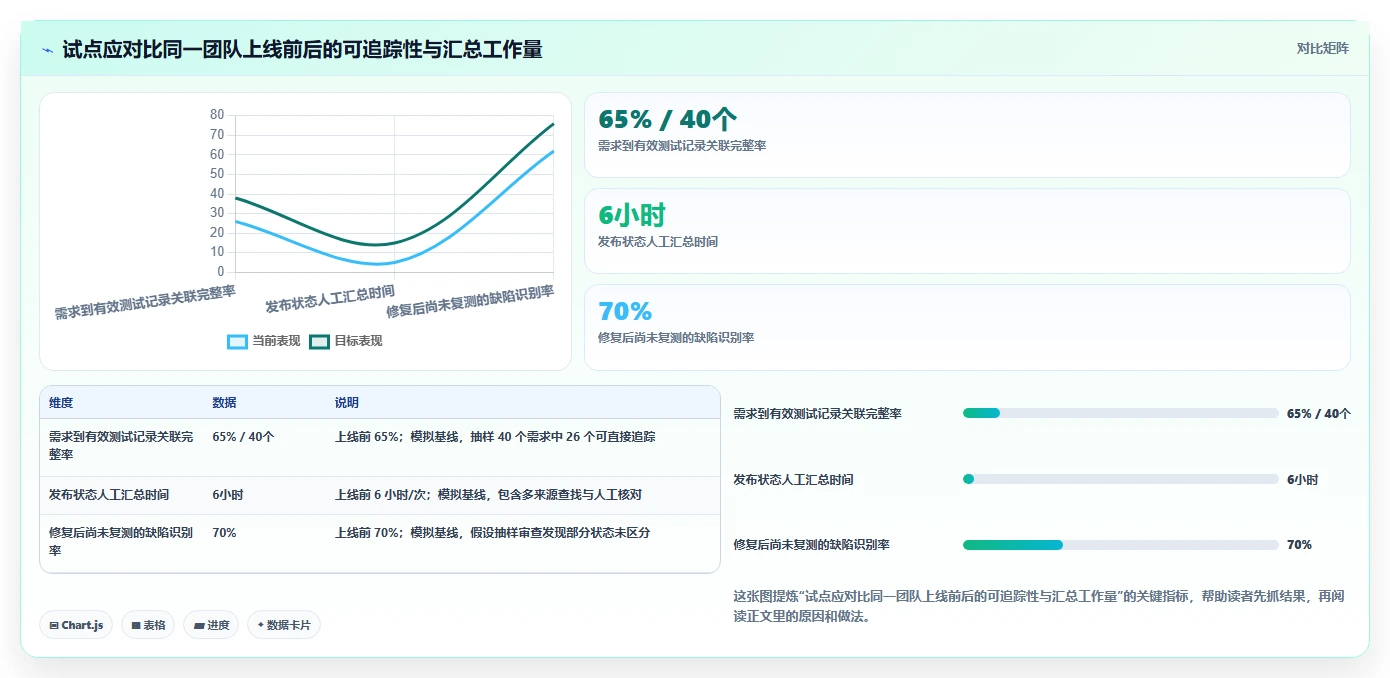Click the main title 试点应对比同一团队上线前后
This screenshot has height=678, width=1390.
point(302,49)
